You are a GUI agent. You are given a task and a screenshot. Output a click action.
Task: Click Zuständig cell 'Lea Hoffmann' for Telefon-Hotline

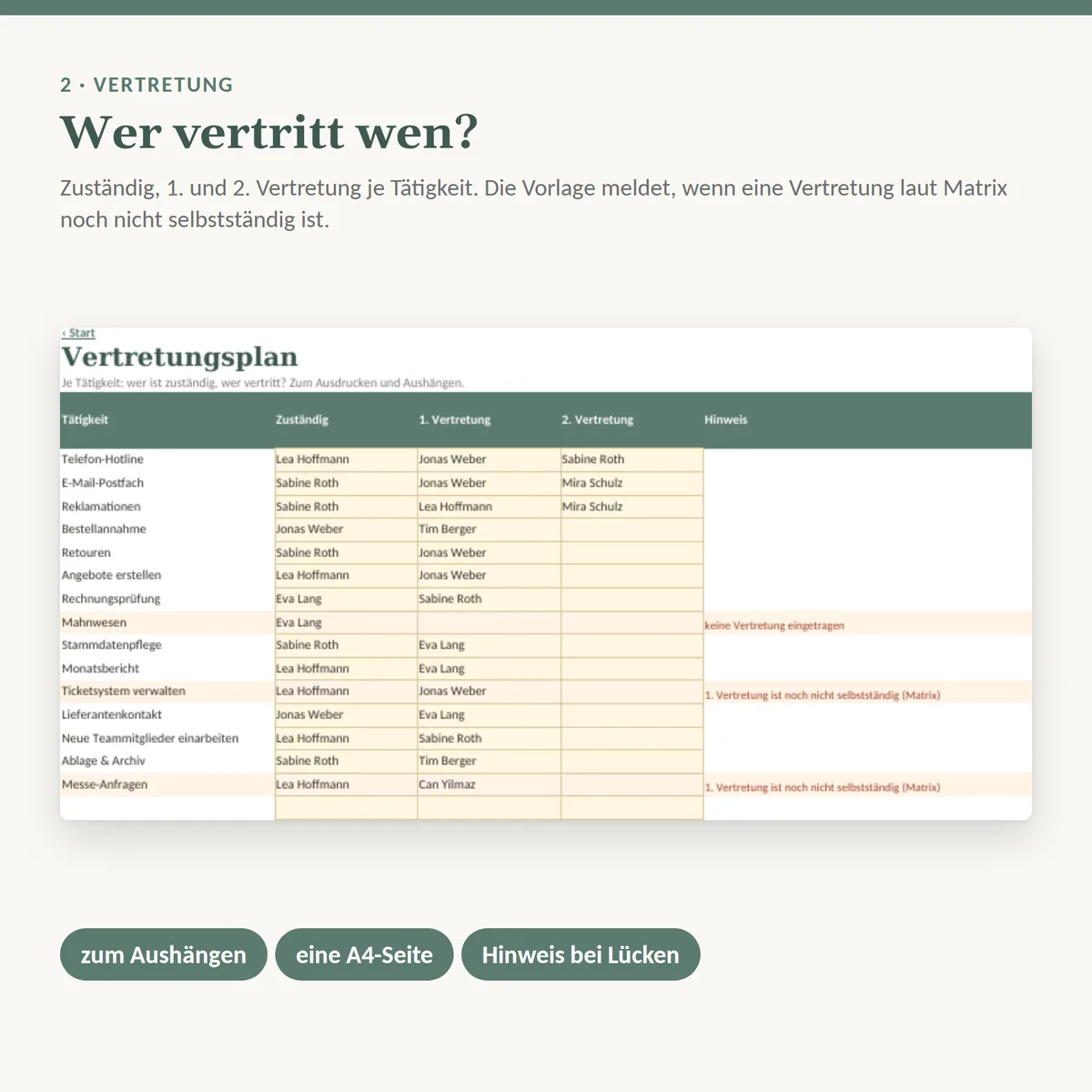click(346, 460)
